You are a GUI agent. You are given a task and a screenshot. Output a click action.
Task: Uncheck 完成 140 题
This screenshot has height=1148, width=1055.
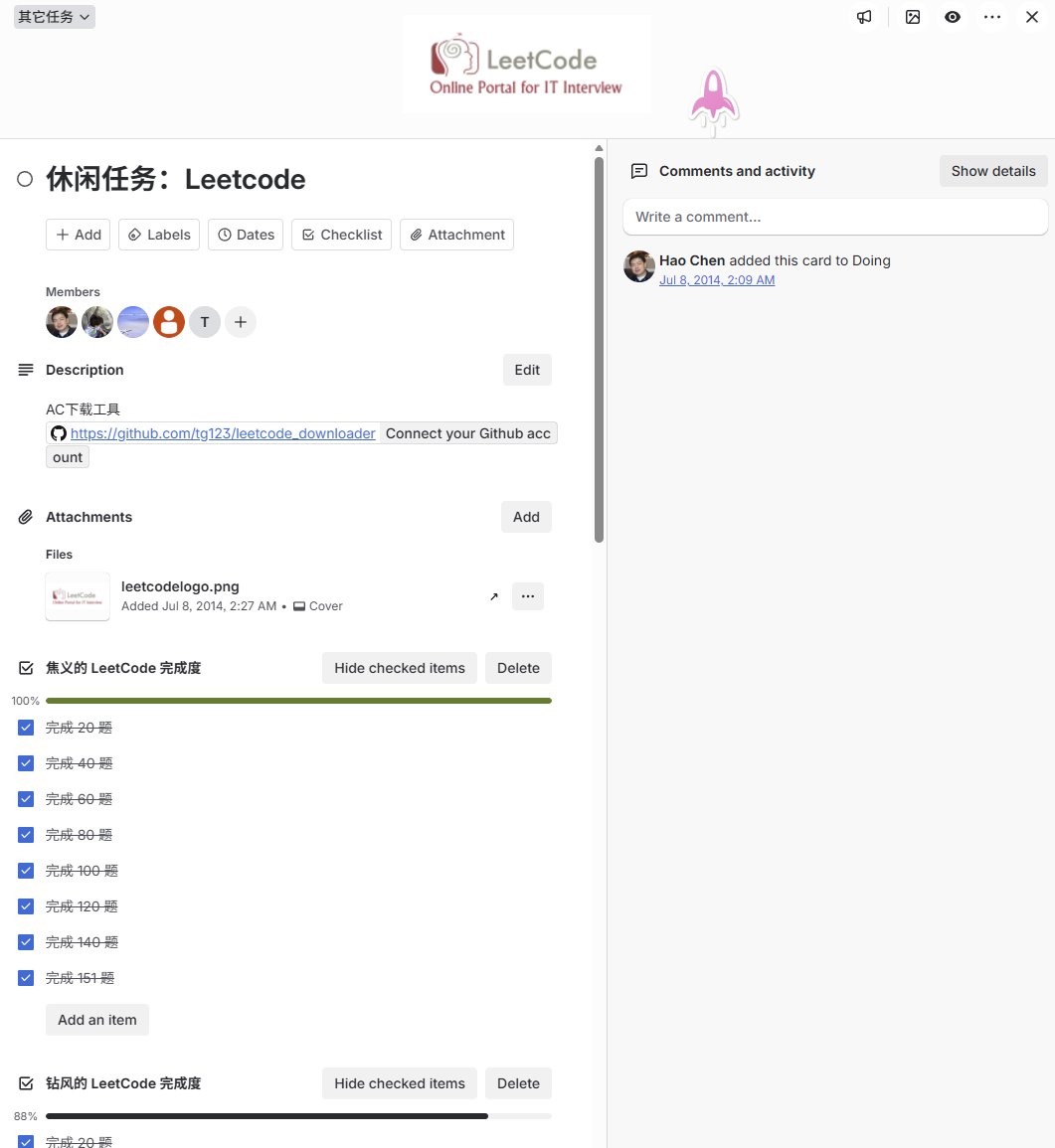click(26, 942)
